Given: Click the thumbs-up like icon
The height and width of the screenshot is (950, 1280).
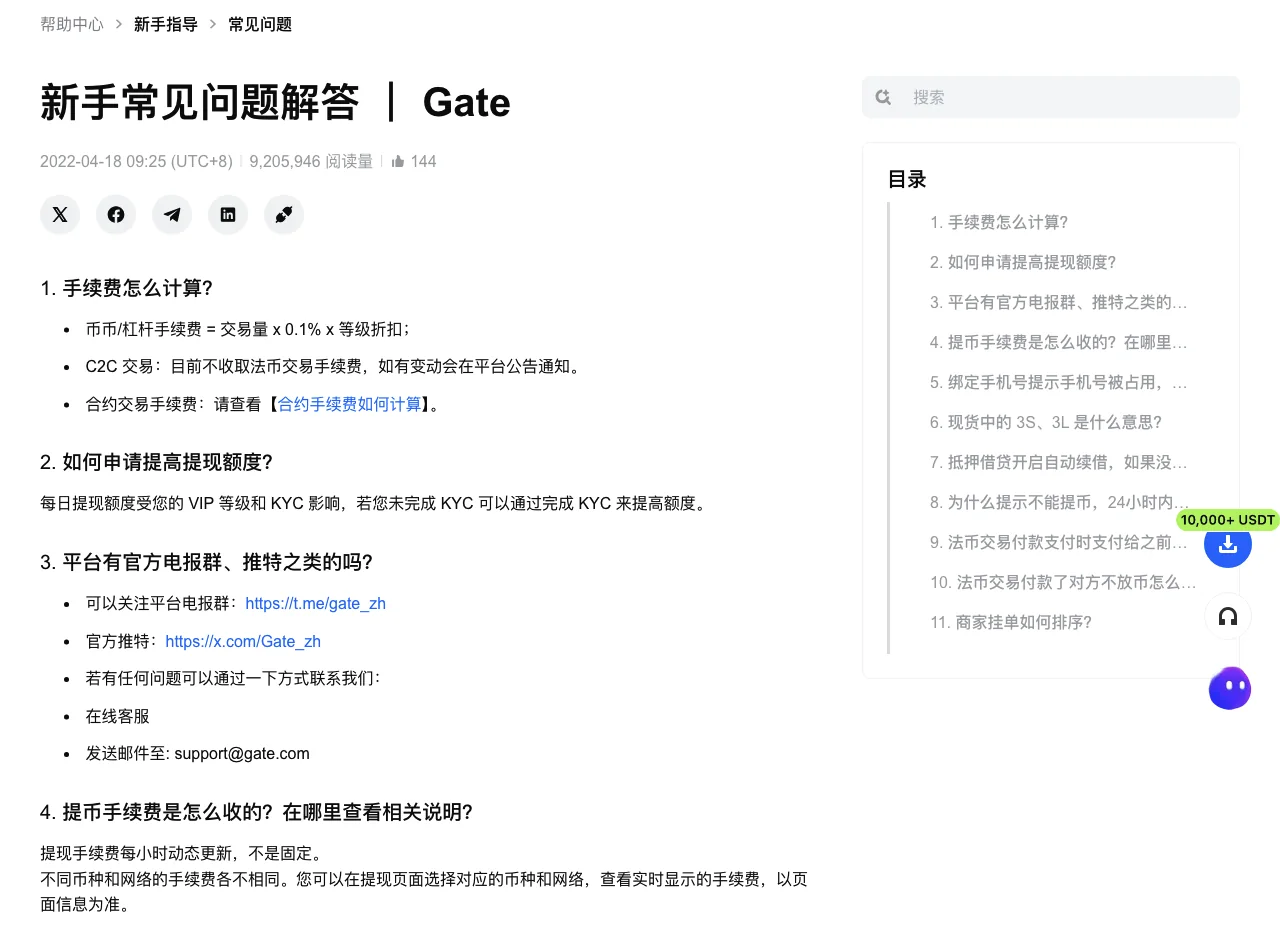Looking at the screenshot, I should tap(398, 161).
